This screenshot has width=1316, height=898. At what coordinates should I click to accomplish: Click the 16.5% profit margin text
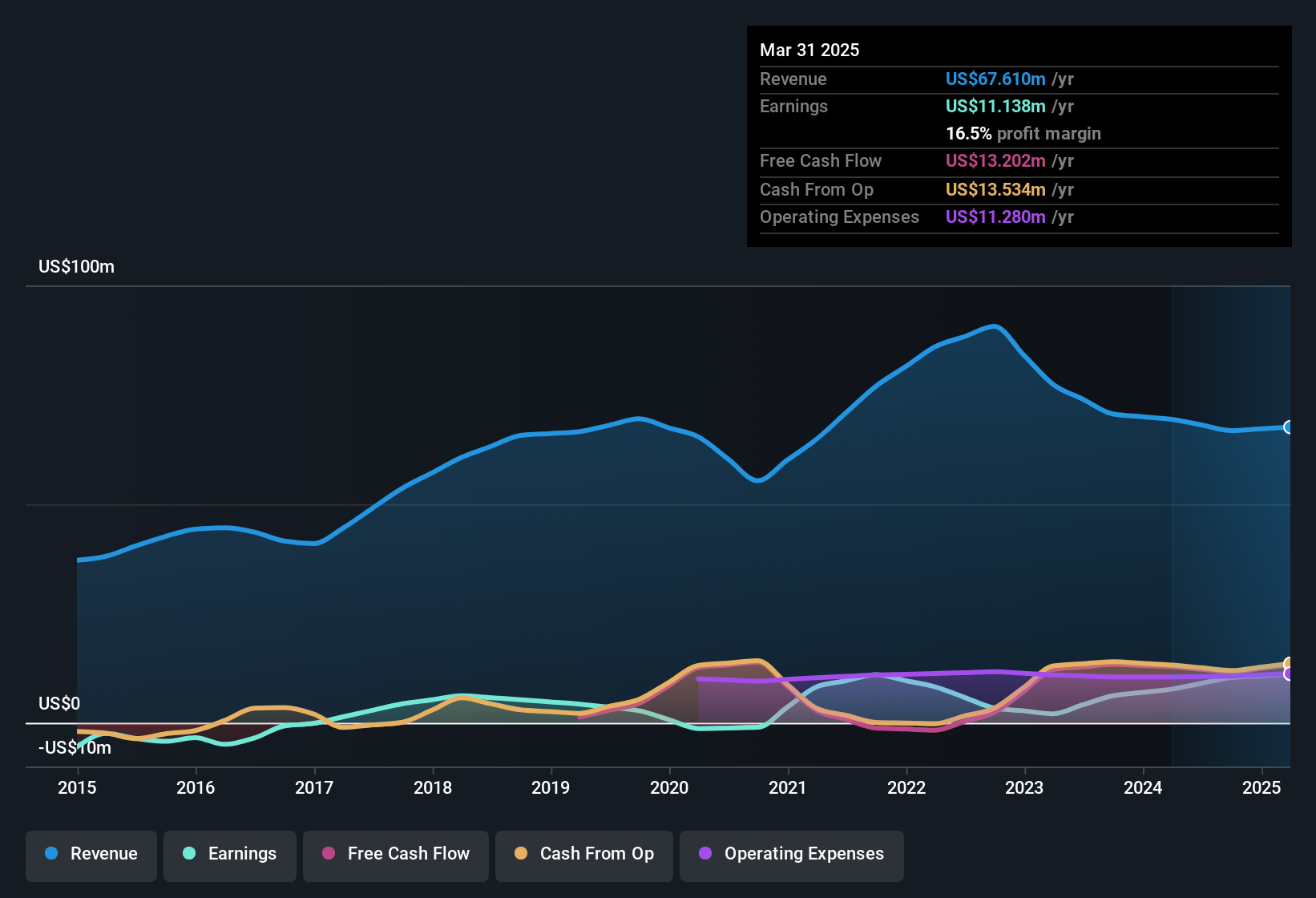1023,133
